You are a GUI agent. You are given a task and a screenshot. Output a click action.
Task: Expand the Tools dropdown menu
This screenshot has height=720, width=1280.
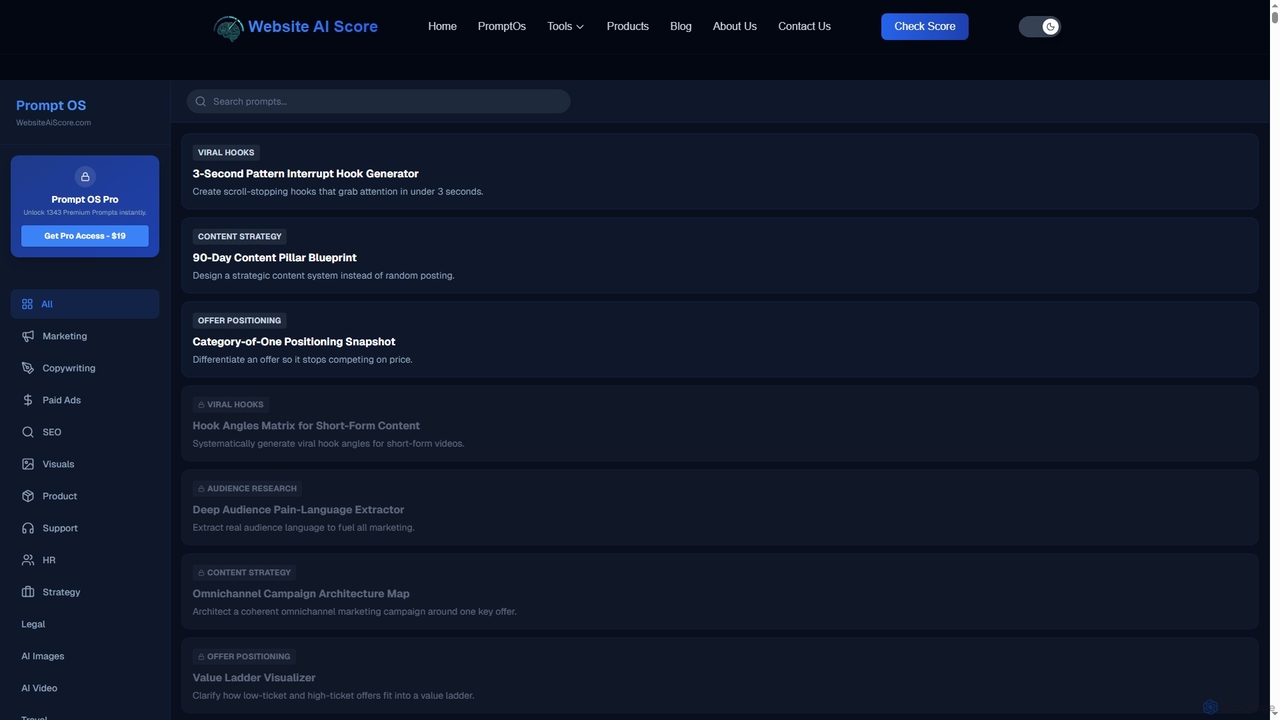tap(566, 26)
